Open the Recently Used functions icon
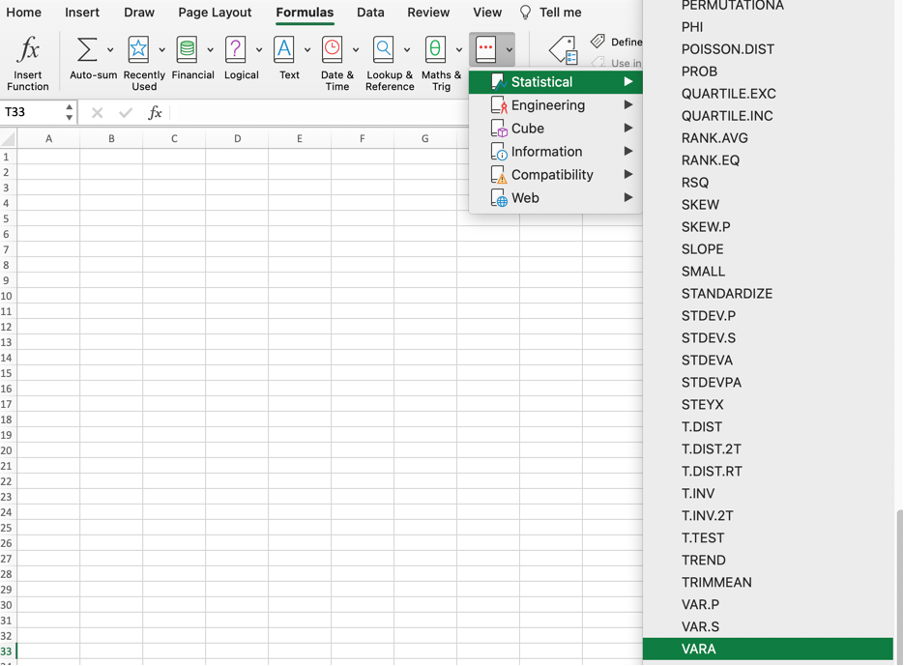904x666 pixels. pos(138,50)
